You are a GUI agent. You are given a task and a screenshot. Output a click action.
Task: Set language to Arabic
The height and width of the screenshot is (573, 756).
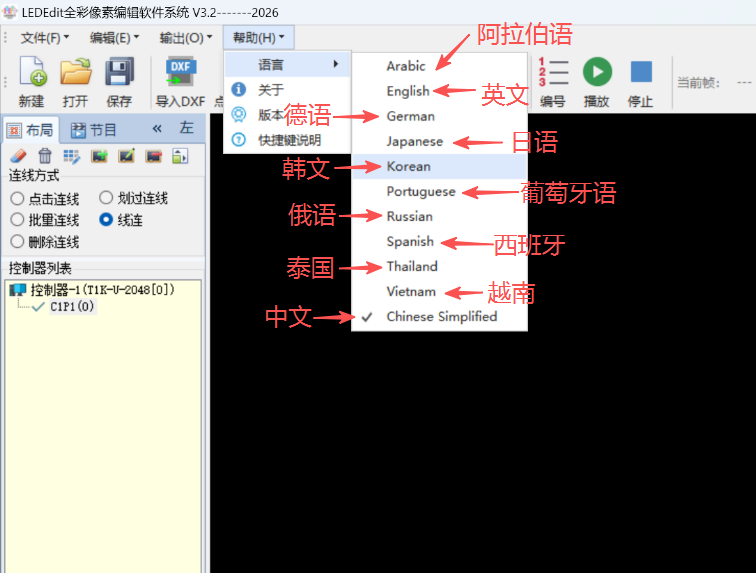pyautogui.click(x=440, y=66)
